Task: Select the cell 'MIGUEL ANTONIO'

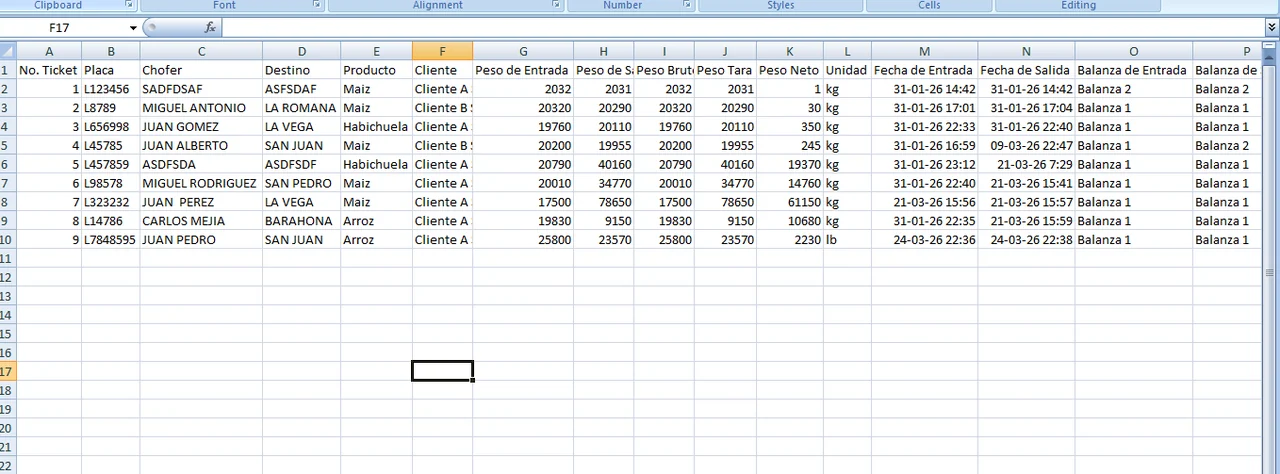Action: [x=201, y=108]
